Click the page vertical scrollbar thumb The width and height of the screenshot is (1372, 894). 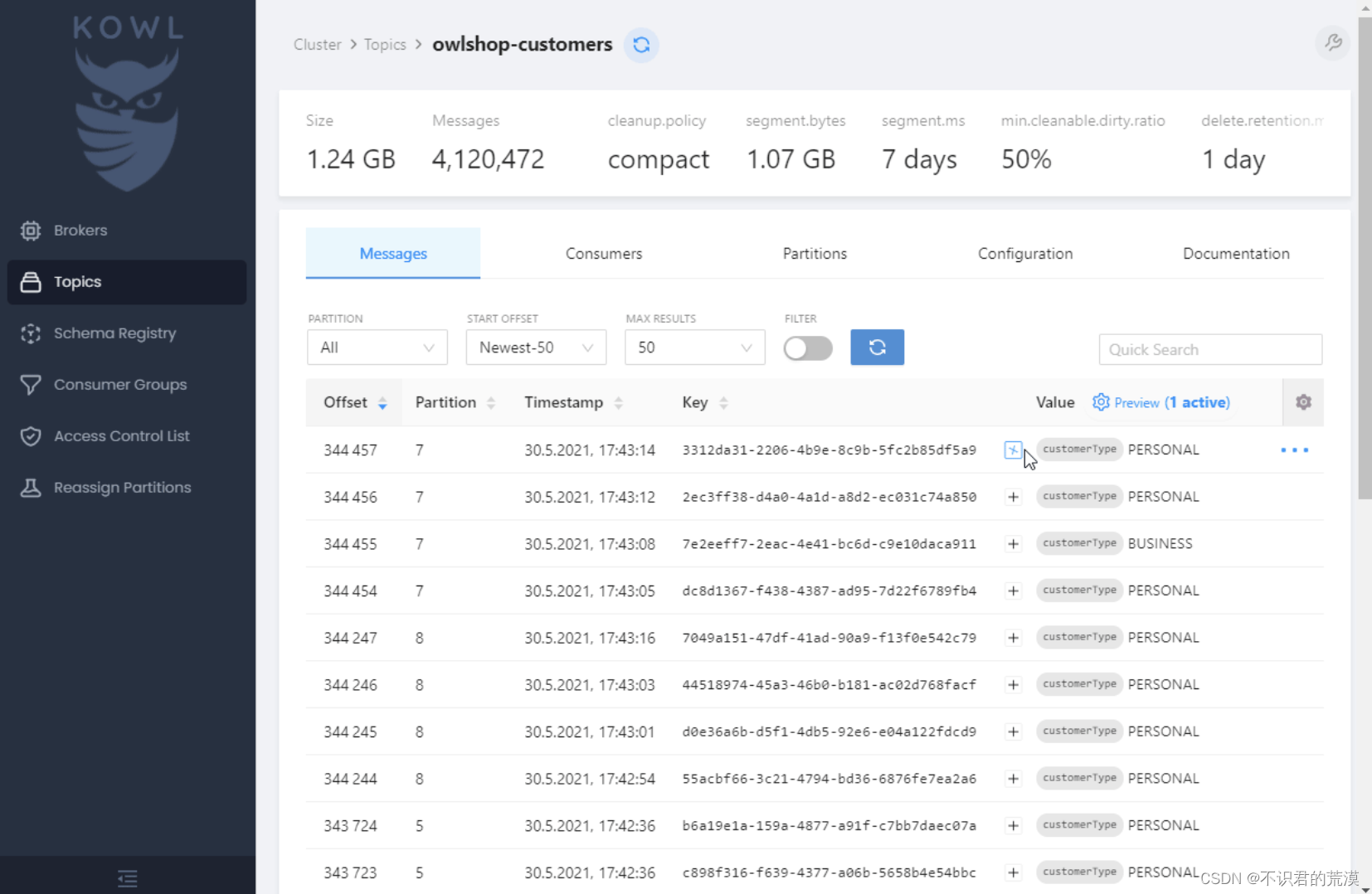1365,258
